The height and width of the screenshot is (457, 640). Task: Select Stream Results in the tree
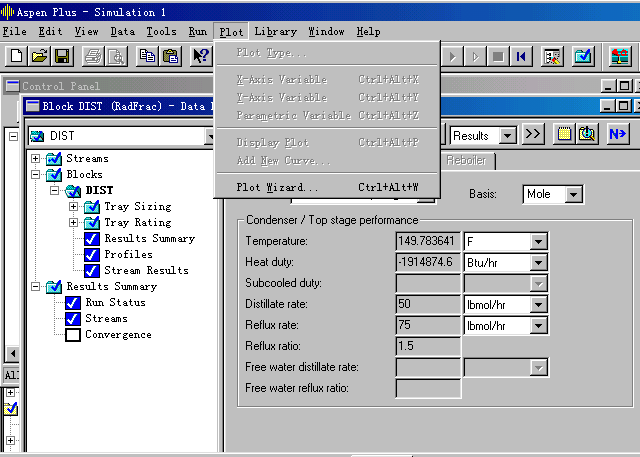coord(146,271)
